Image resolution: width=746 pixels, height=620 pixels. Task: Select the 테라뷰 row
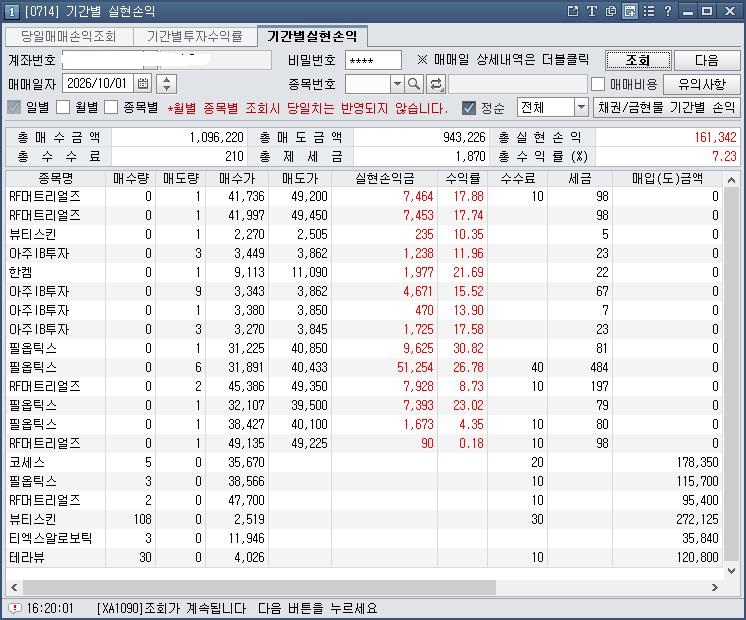(x=364, y=557)
